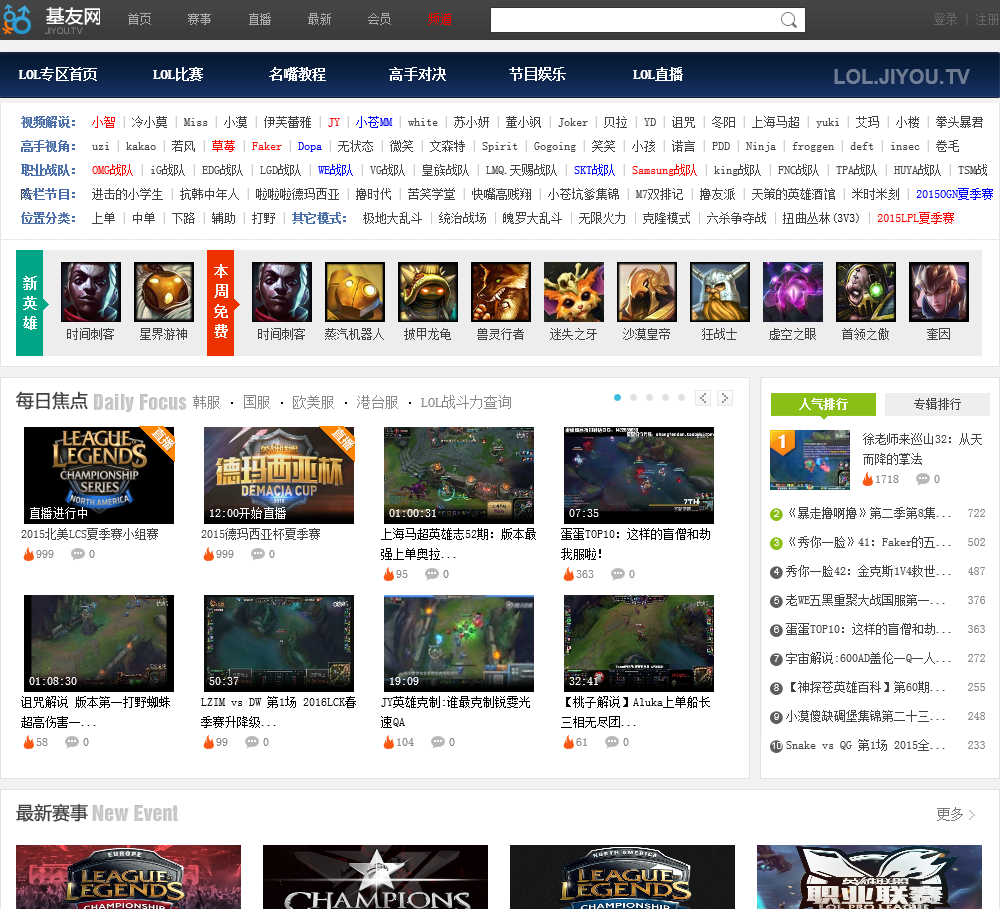Open the 节目娱乐 menu
The width and height of the screenshot is (1000, 909).
pos(537,75)
